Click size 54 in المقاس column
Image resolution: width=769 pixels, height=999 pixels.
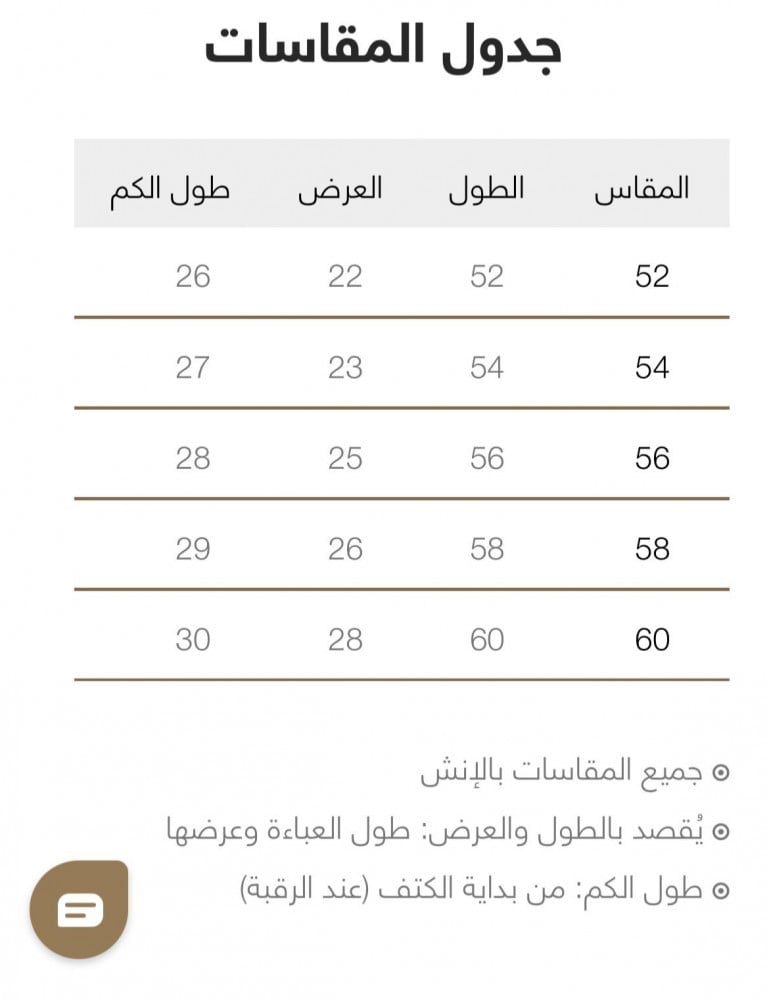[x=652, y=368]
